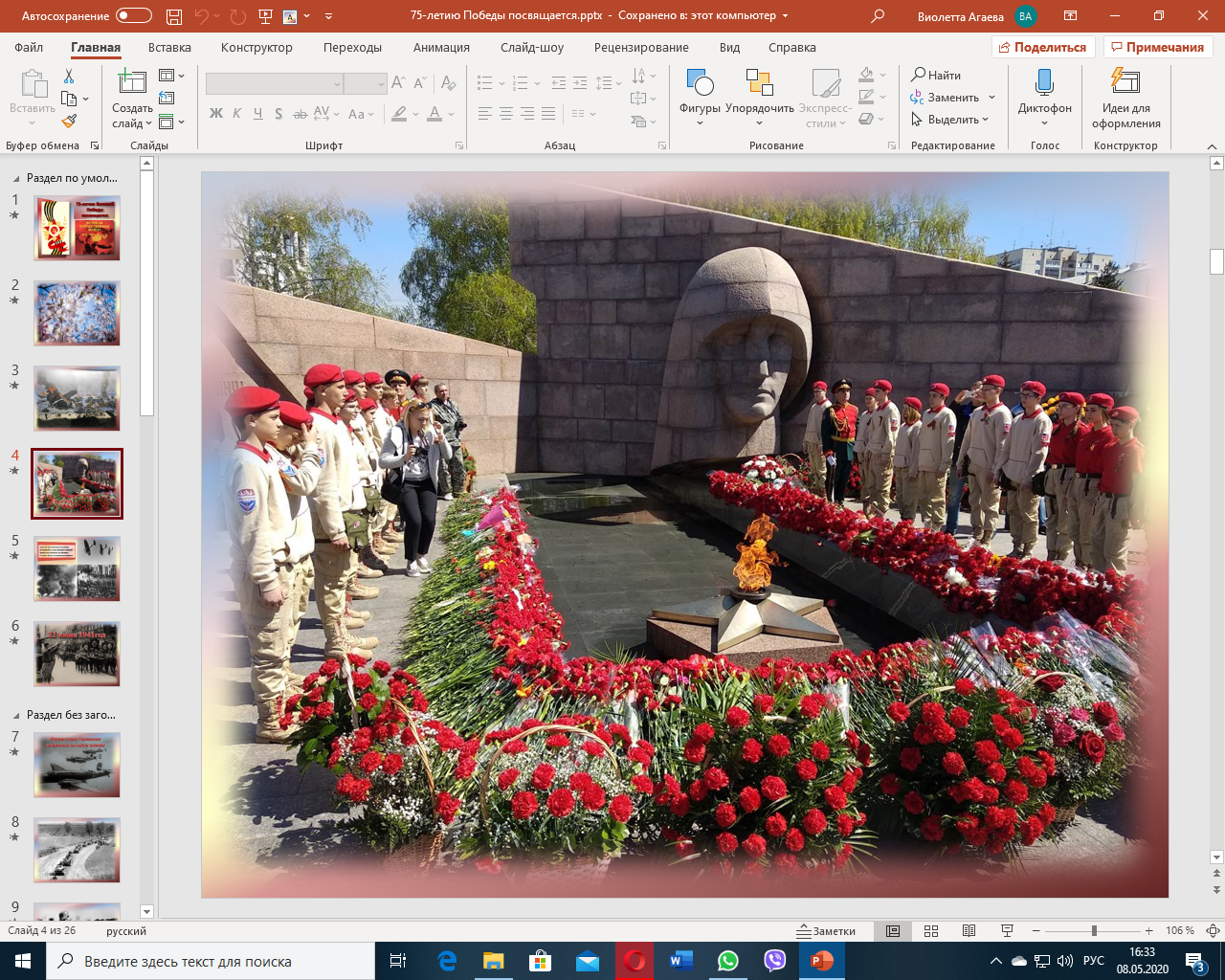Click the Save icon in title bar
Screen dimensions: 1225x980
click(173, 16)
